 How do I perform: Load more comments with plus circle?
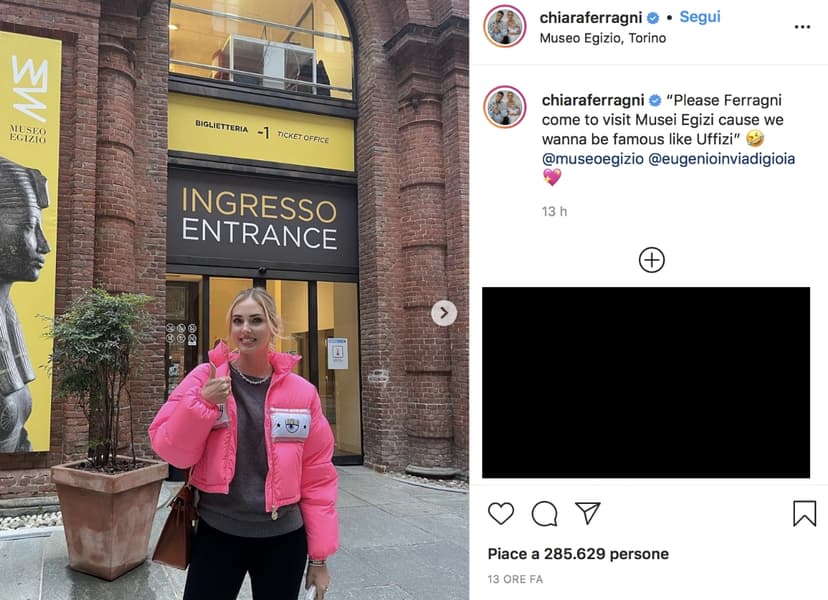click(x=652, y=260)
